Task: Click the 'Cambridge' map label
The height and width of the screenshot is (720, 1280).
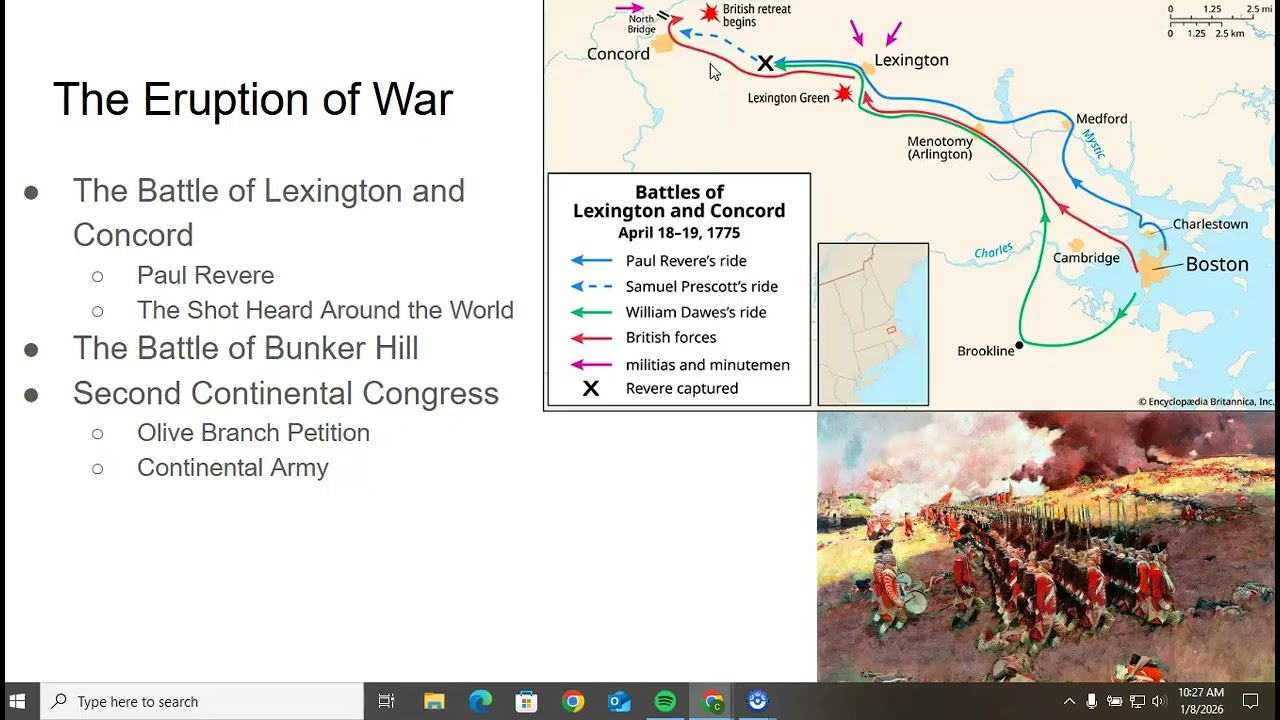Action: coord(1086,257)
